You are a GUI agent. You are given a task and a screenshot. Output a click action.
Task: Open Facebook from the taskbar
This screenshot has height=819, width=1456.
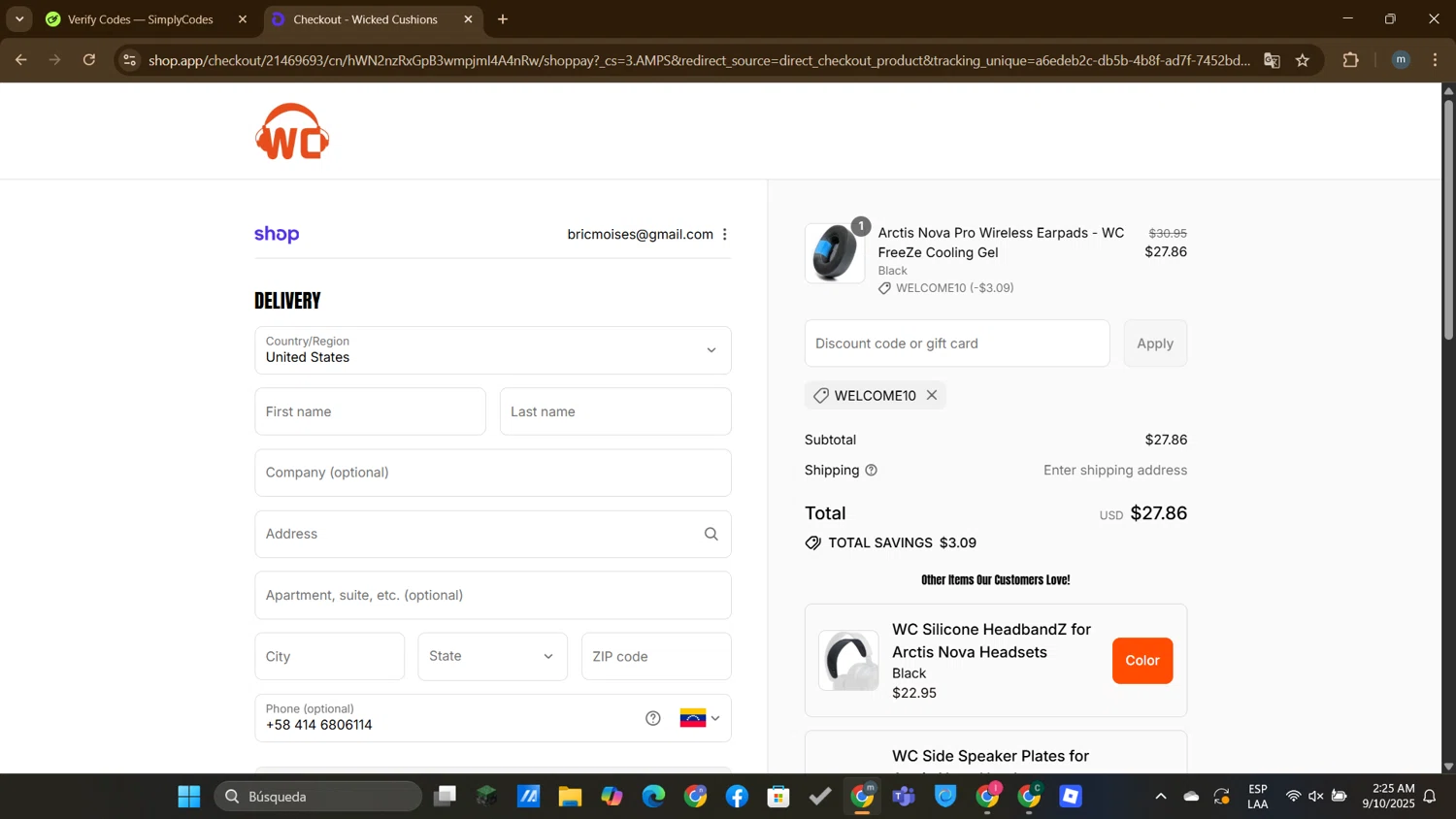[x=737, y=797]
